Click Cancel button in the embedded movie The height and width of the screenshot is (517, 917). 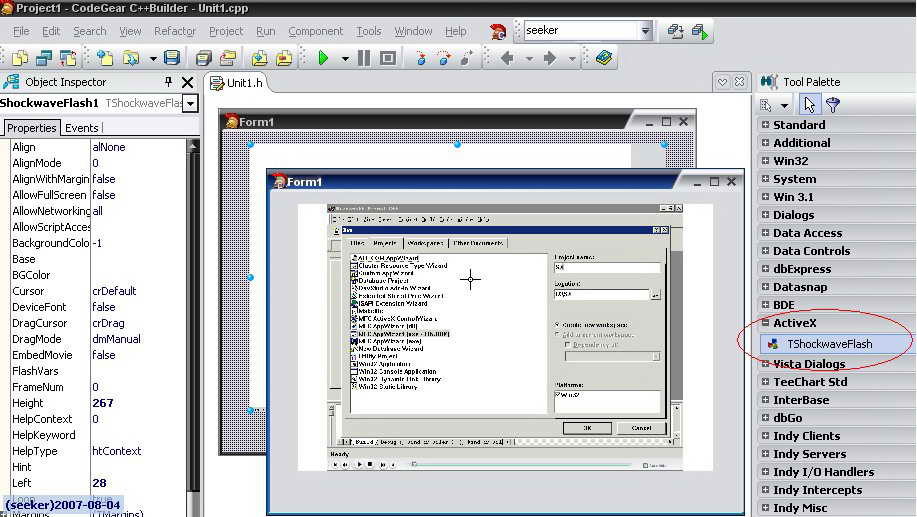click(641, 428)
